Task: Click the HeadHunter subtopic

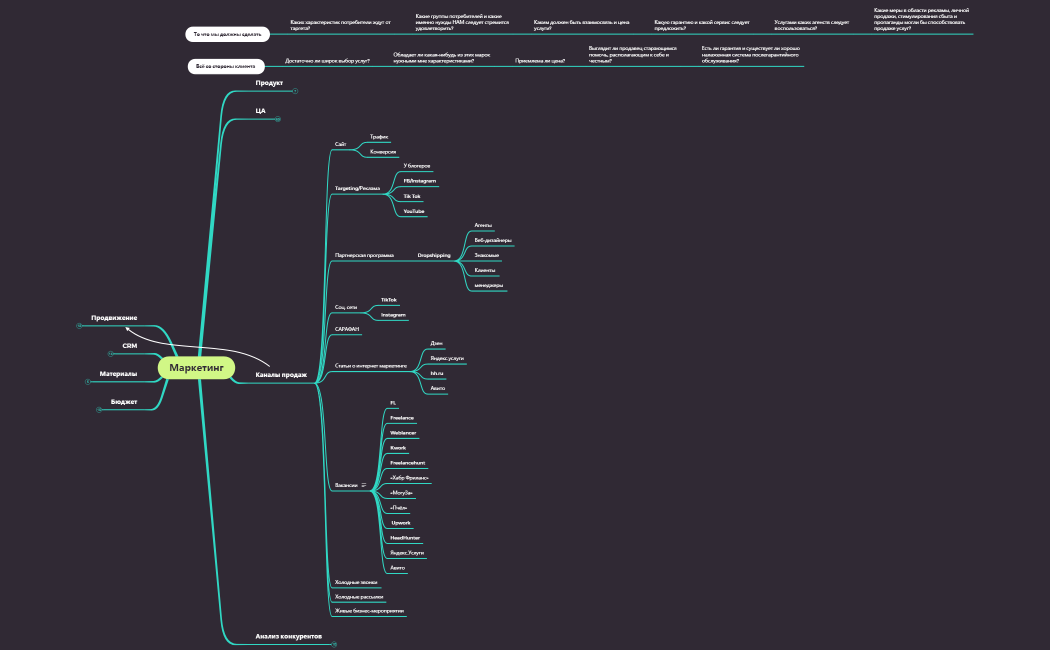Action: (x=405, y=538)
